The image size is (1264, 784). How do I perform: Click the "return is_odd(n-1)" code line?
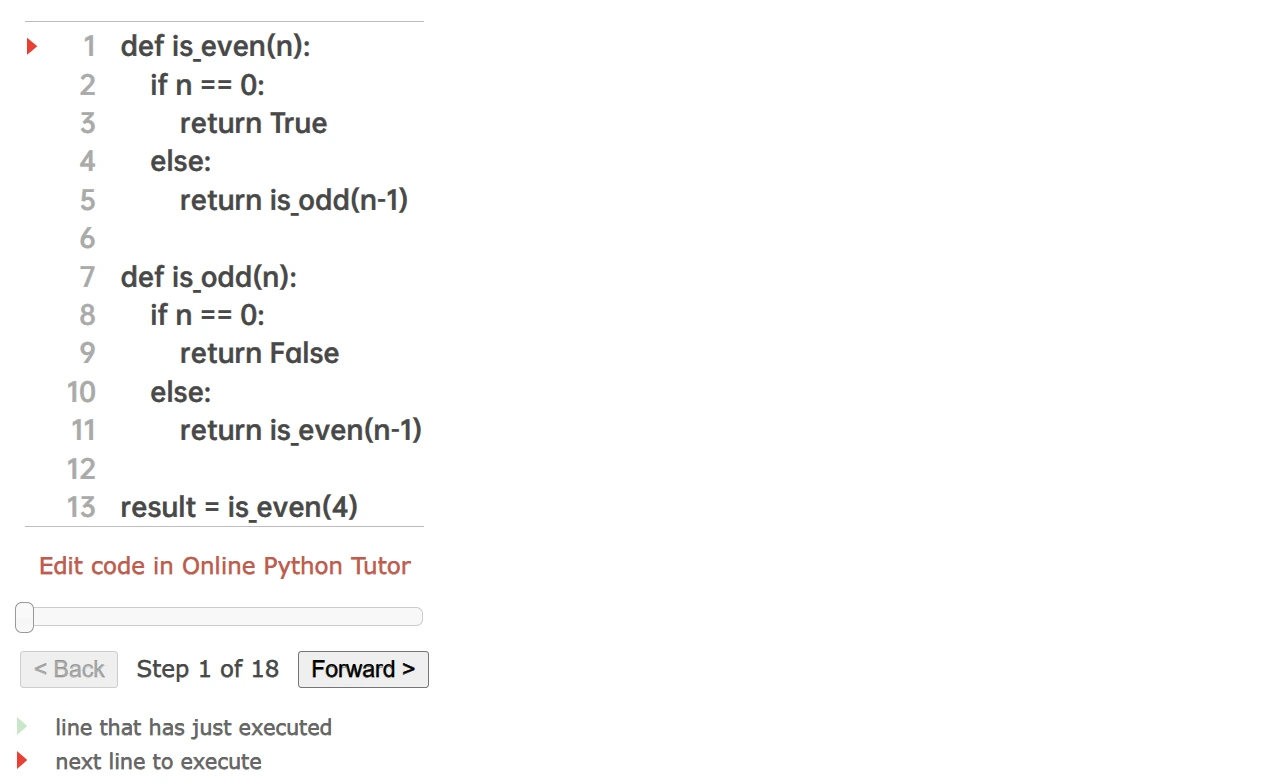click(294, 200)
